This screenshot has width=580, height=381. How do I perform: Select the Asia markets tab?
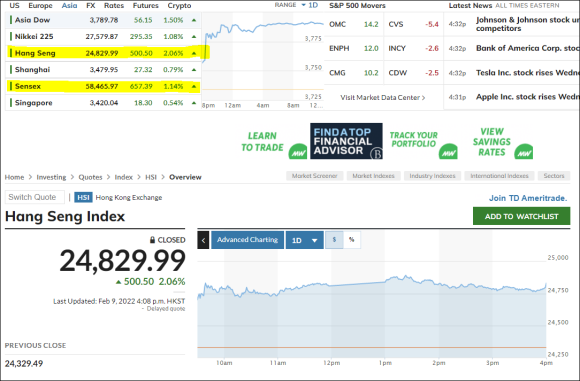(70, 6)
